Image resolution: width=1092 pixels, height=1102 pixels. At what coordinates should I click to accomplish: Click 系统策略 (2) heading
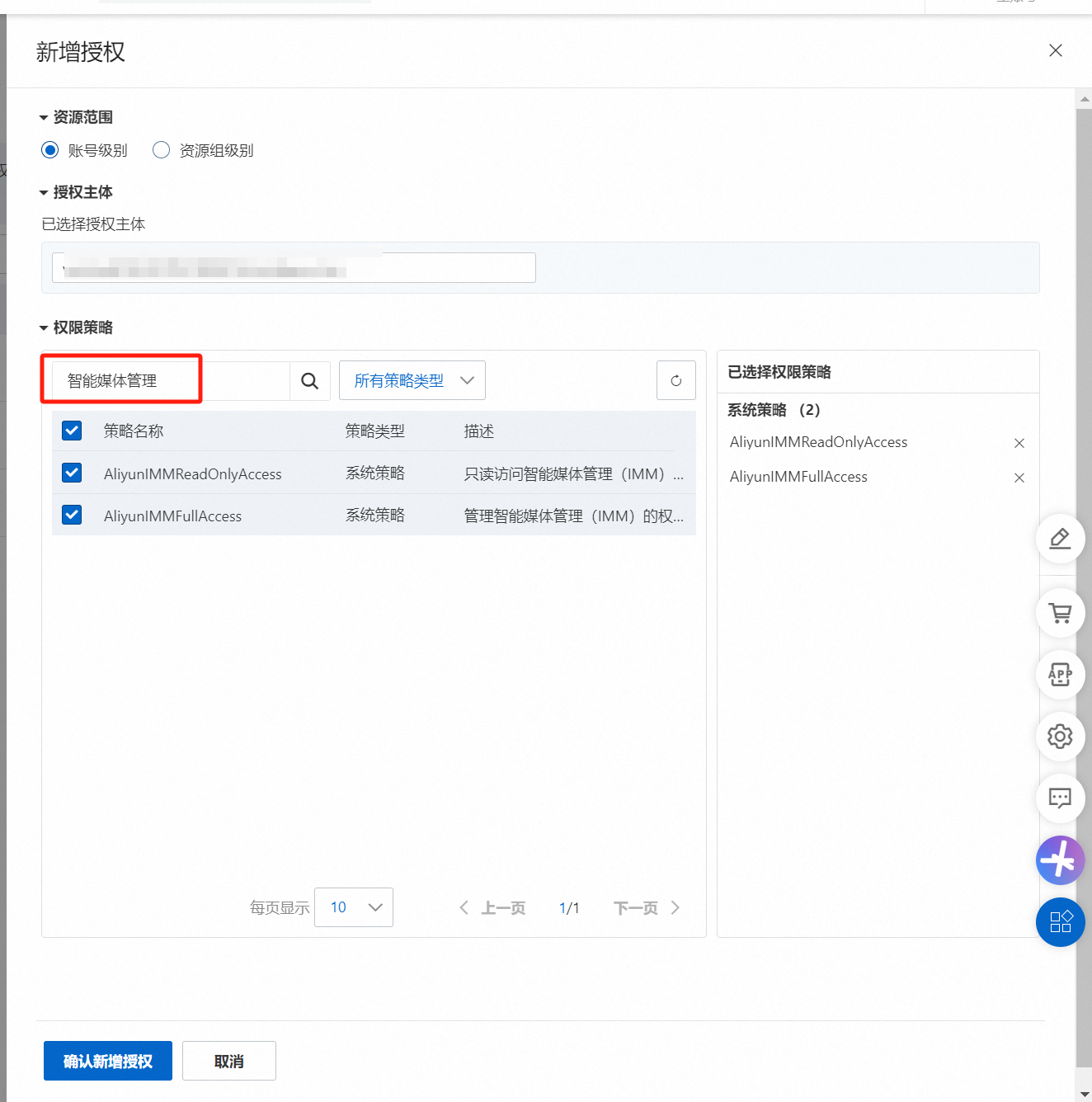point(774,410)
